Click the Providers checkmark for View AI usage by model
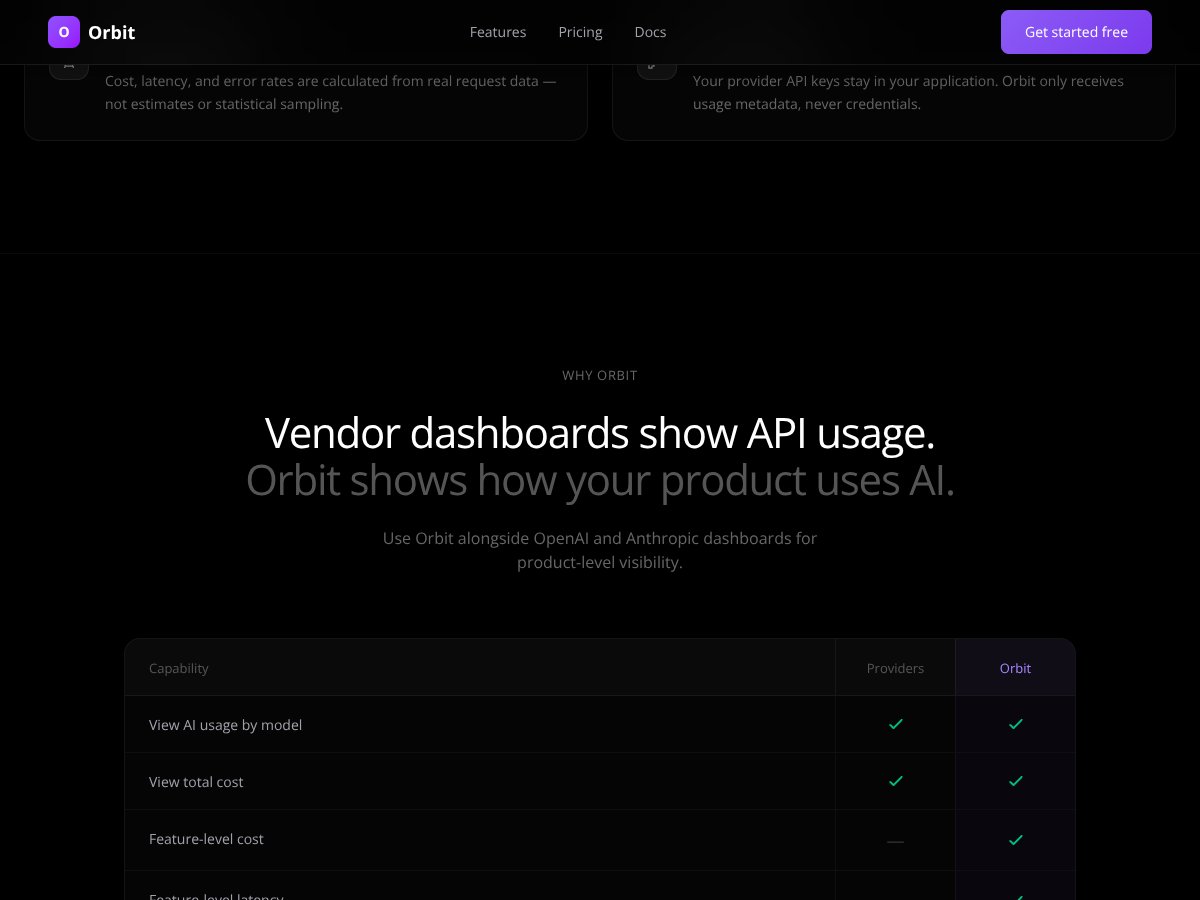Image resolution: width=1200 pixels, height=900 pixels. pyautogui.click(x=895, y=724)
